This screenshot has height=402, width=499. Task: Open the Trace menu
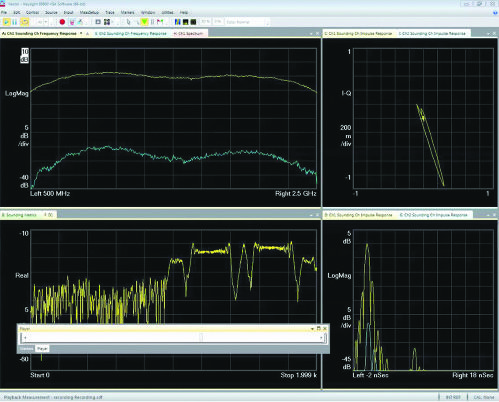[110, 12]
